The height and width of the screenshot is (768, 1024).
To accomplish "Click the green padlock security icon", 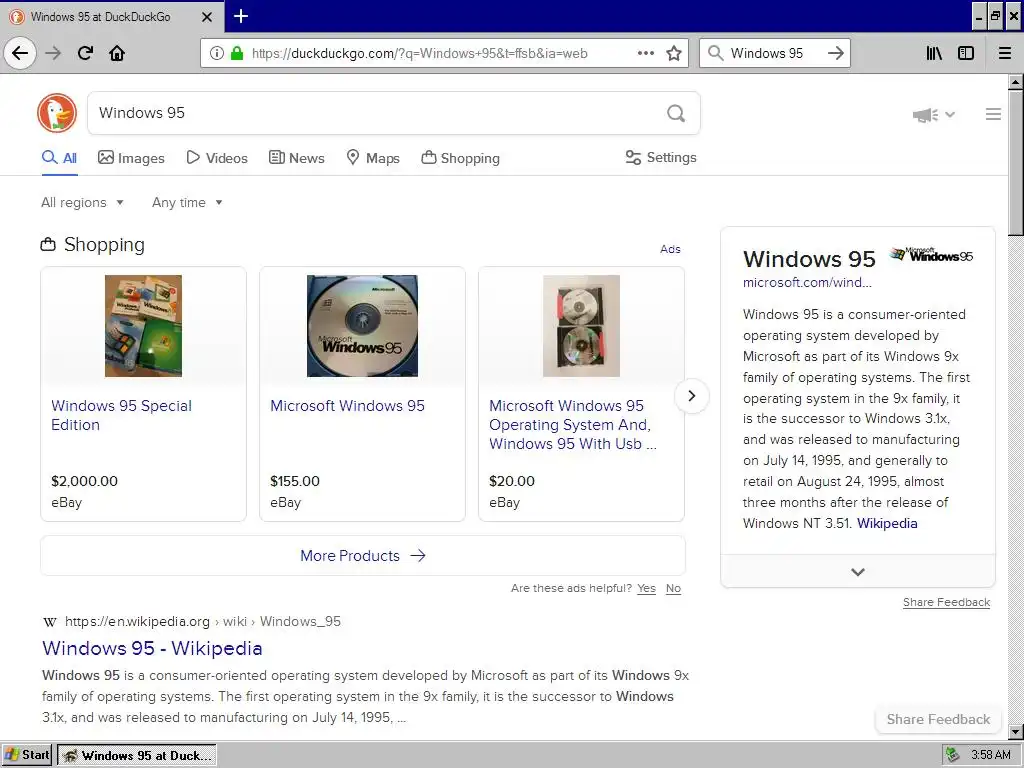I will 237,53.
